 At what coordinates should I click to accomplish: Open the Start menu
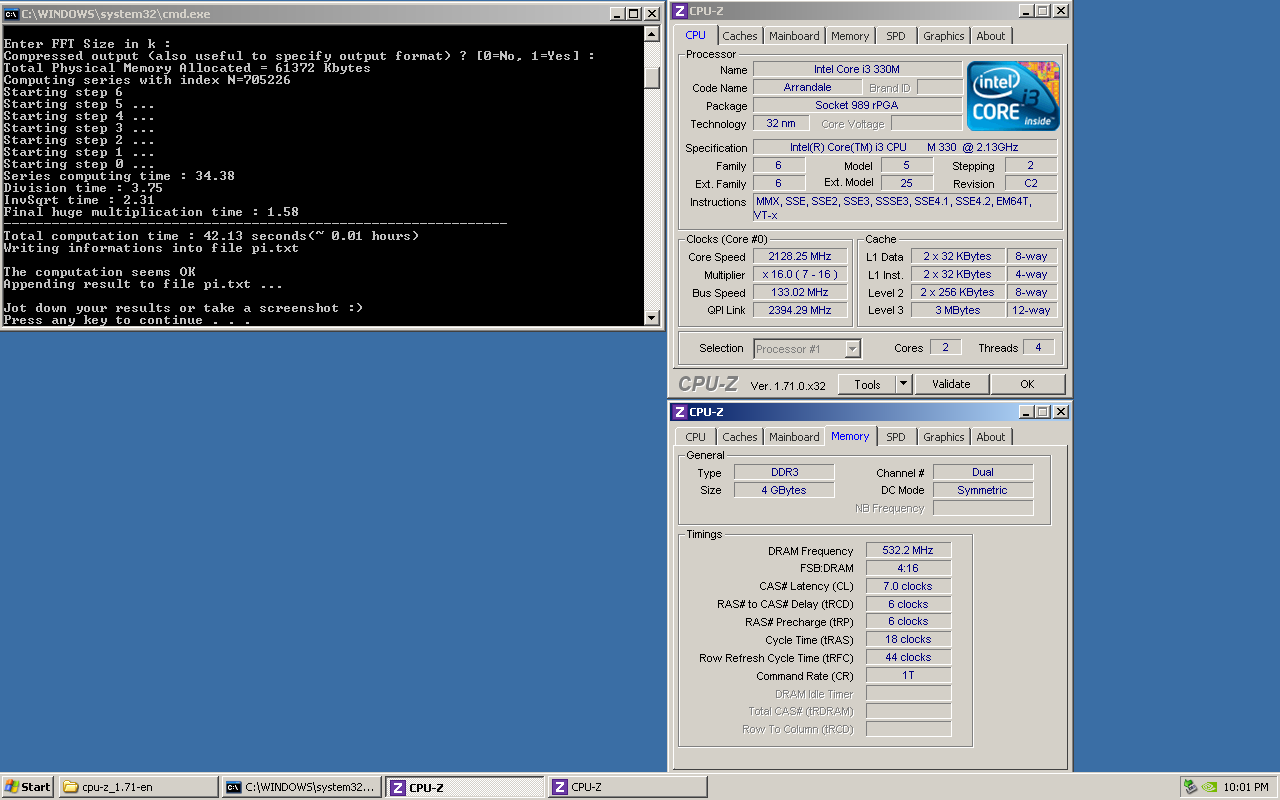28,787
